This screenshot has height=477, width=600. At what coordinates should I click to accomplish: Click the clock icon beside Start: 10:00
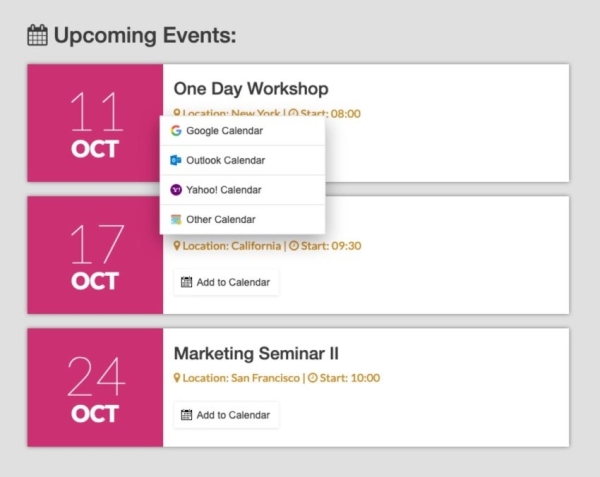312,378
